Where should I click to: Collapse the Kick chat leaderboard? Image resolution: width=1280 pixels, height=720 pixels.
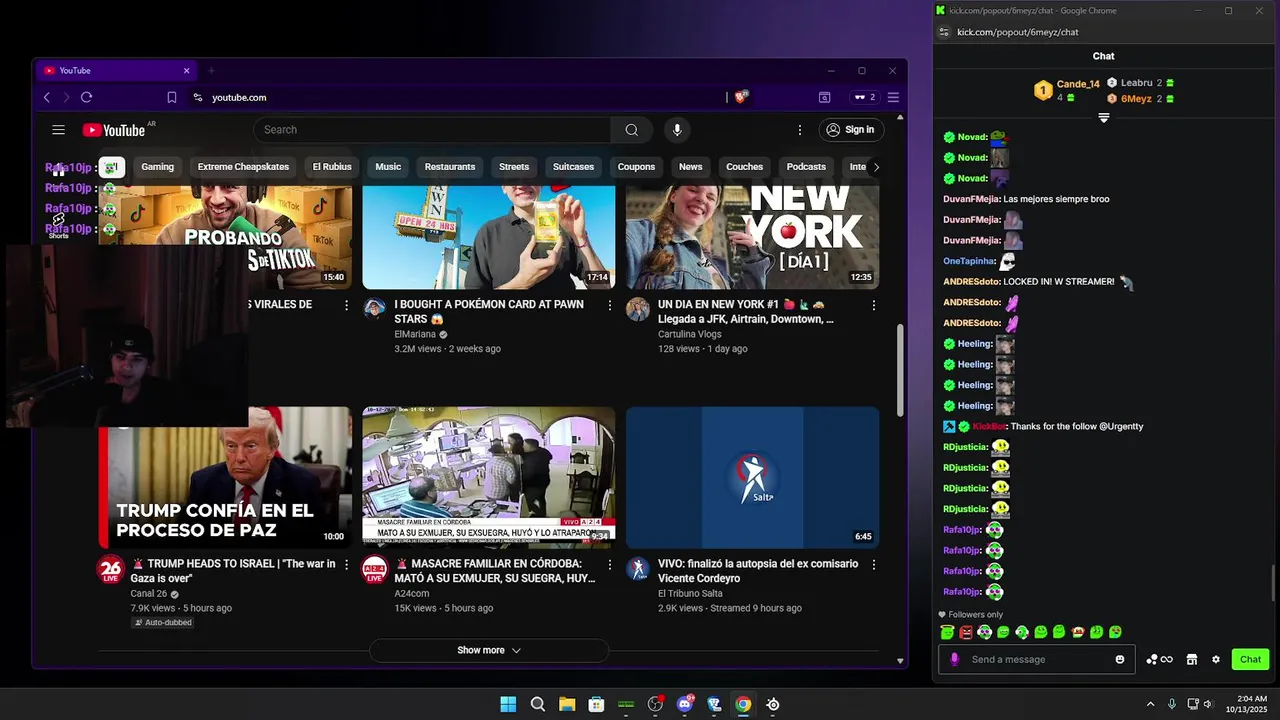1104,118
